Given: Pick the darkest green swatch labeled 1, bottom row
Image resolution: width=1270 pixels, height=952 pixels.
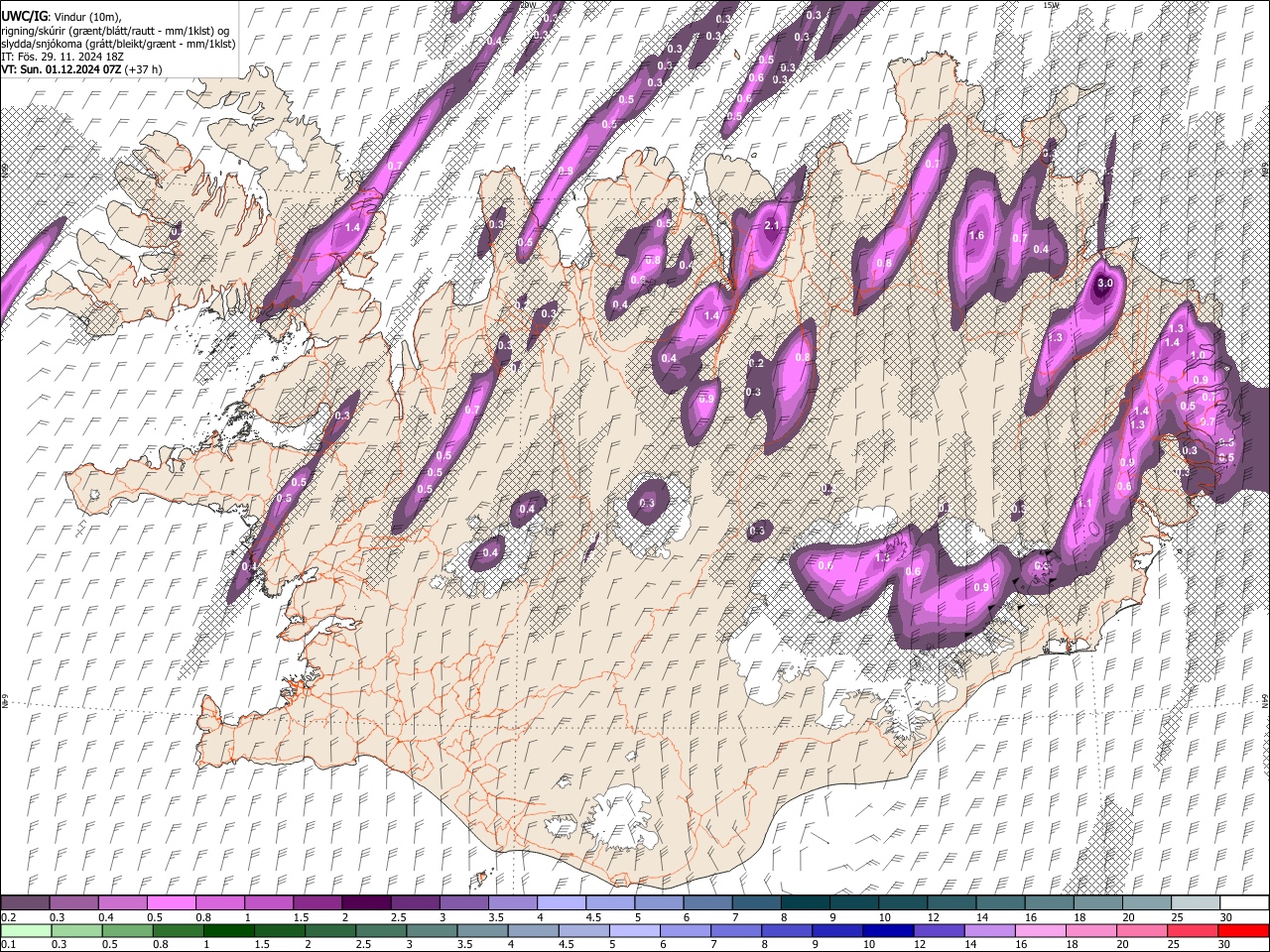Looking at the screenshot, I should pyautogui.click(x=228, y=931).
